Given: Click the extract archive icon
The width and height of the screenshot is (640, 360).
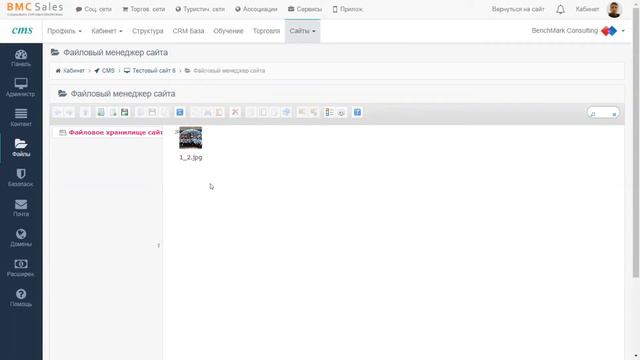Looking at the screenshot, I should (302, 112).
